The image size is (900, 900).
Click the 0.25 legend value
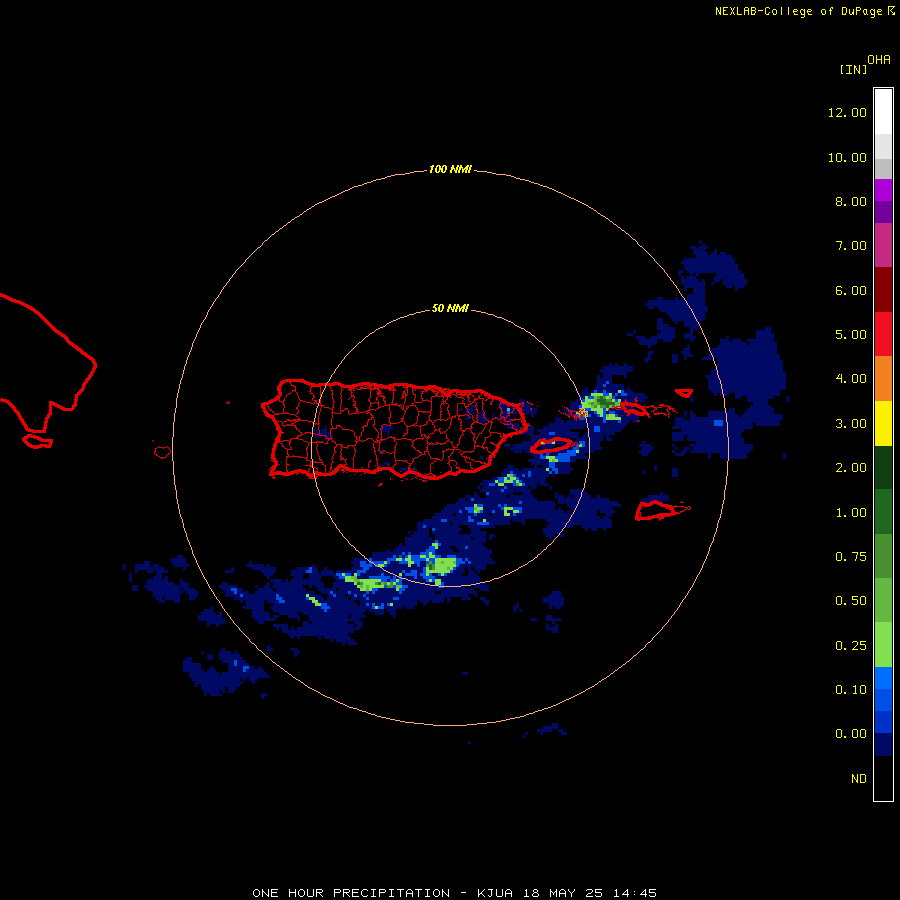click(851, 646)
